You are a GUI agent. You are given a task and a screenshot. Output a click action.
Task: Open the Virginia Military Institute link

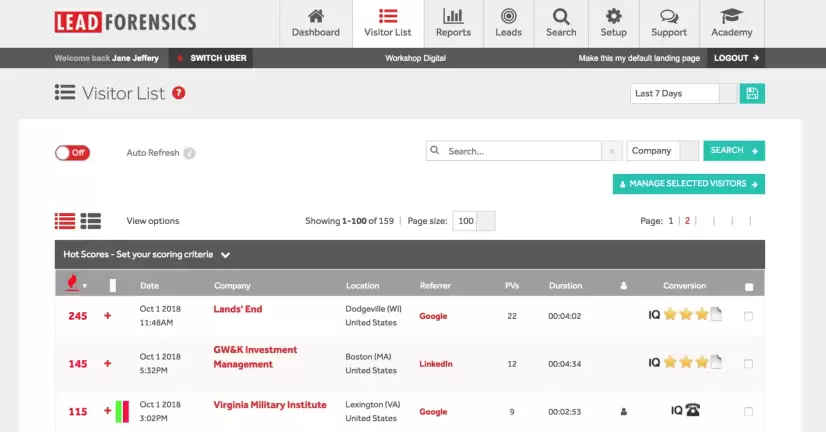(270, 405)
